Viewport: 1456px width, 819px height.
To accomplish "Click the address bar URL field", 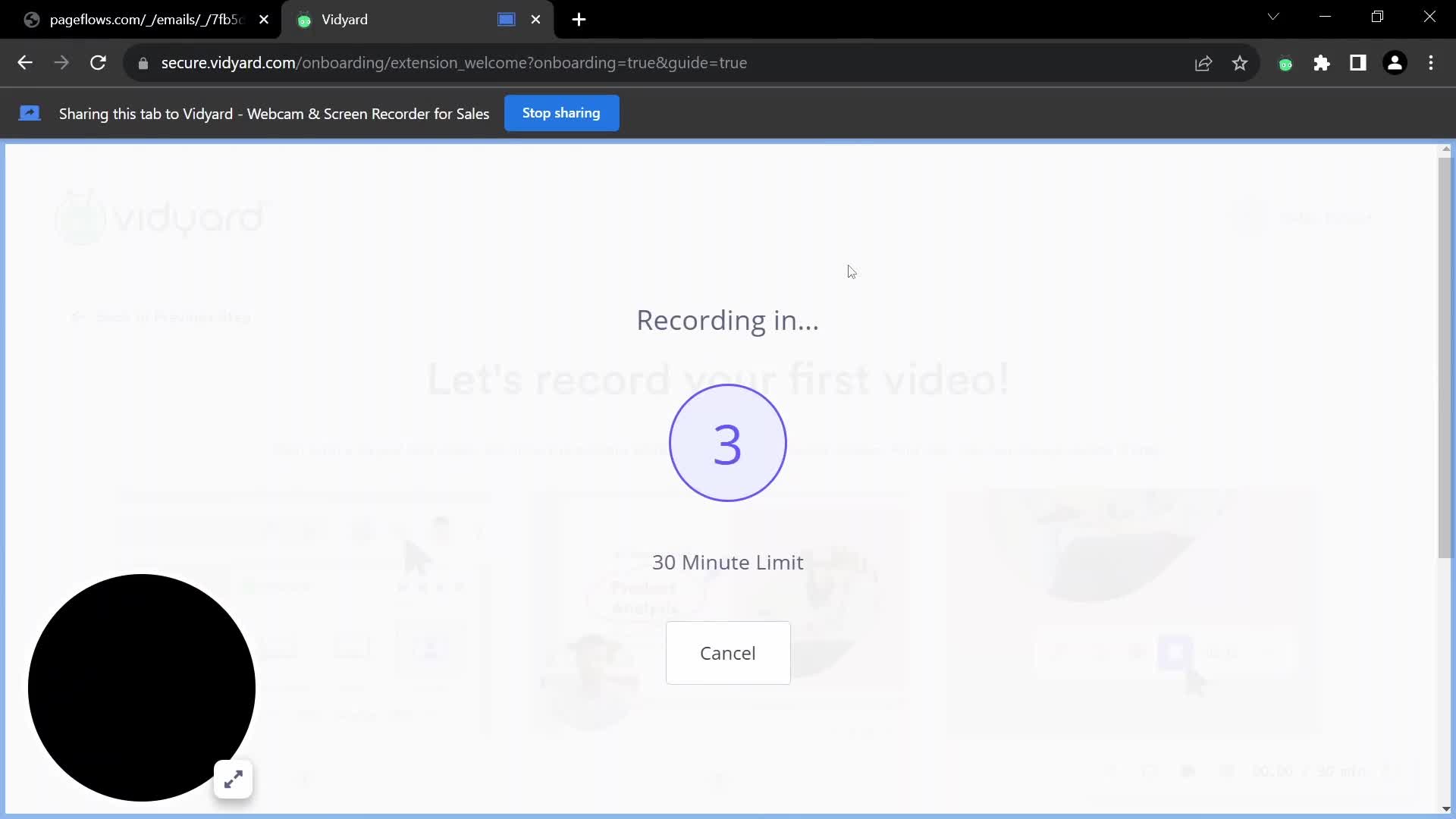I will pos(454,62).
